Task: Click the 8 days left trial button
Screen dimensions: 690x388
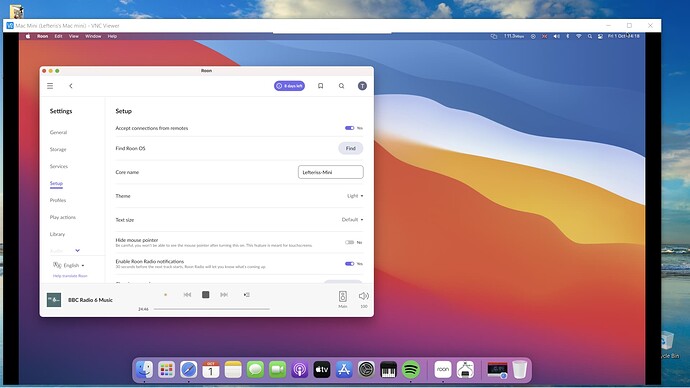Action: click(290, 86)
